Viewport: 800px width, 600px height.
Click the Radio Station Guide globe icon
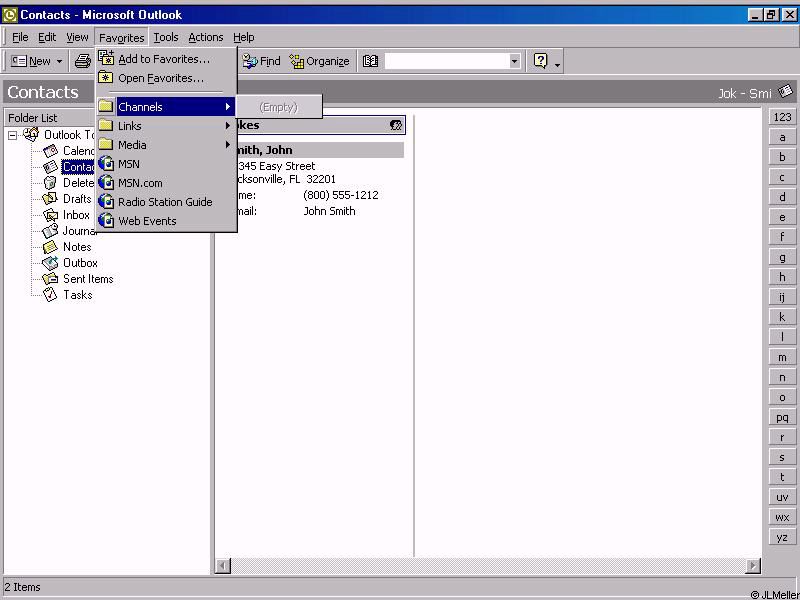pyautogui.click(x=106, y=202)
